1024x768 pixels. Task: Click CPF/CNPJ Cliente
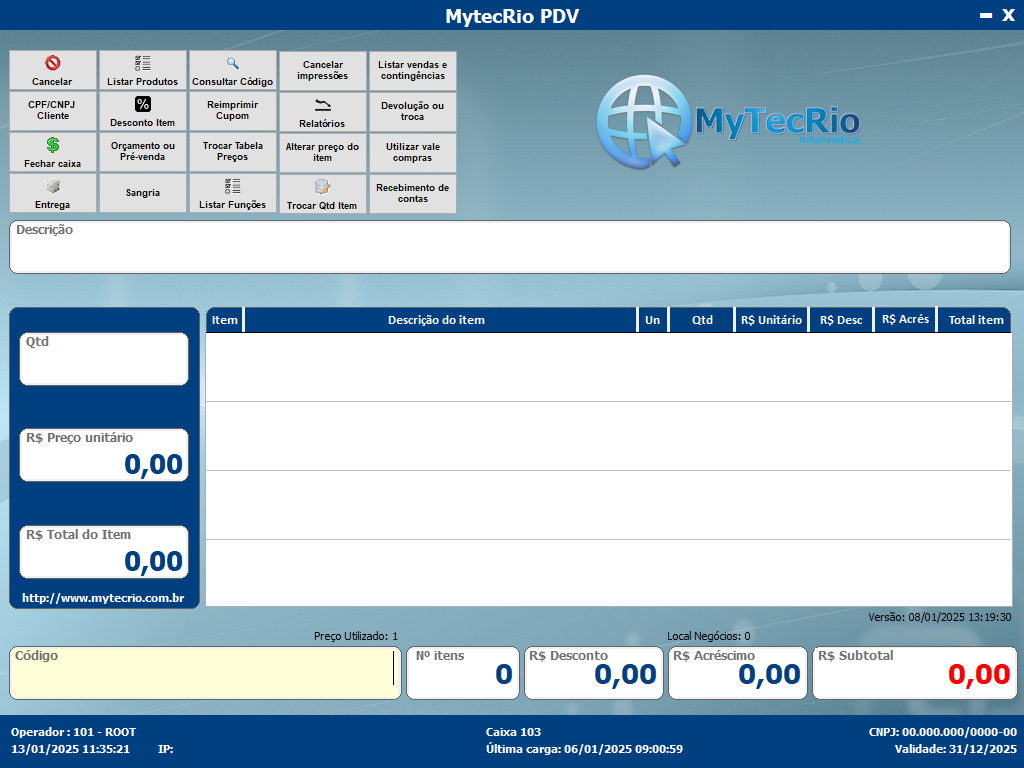coord(52,110)
